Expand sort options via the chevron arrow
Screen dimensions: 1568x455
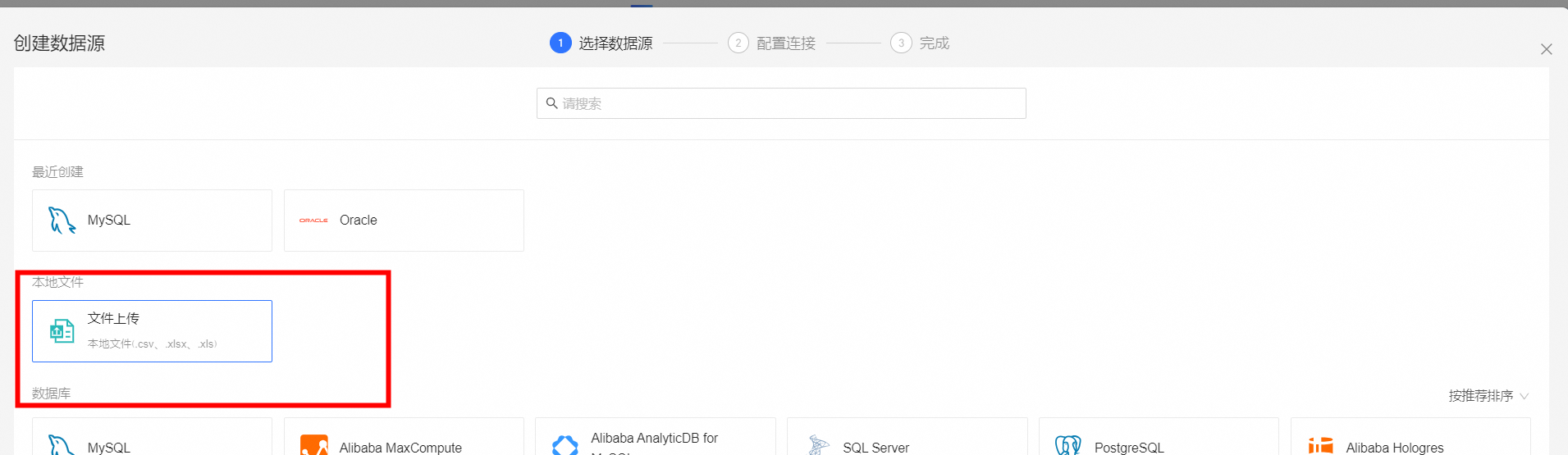1524,396
